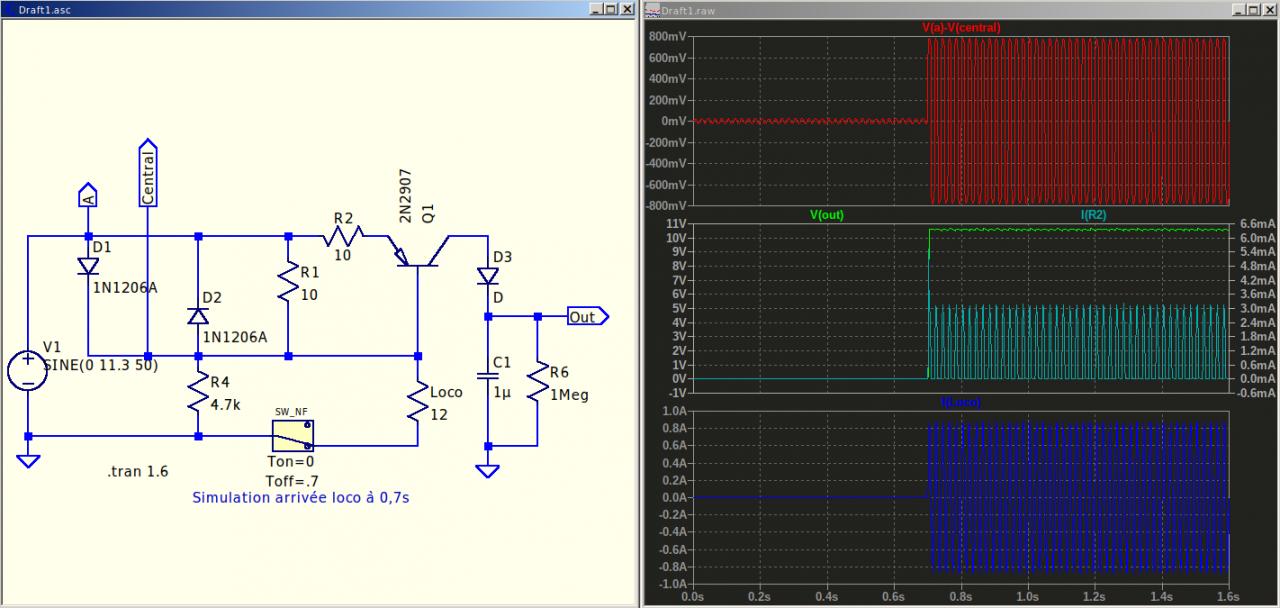
Task: Select the Loco resistor symbol
Action: tap(418, 401)
